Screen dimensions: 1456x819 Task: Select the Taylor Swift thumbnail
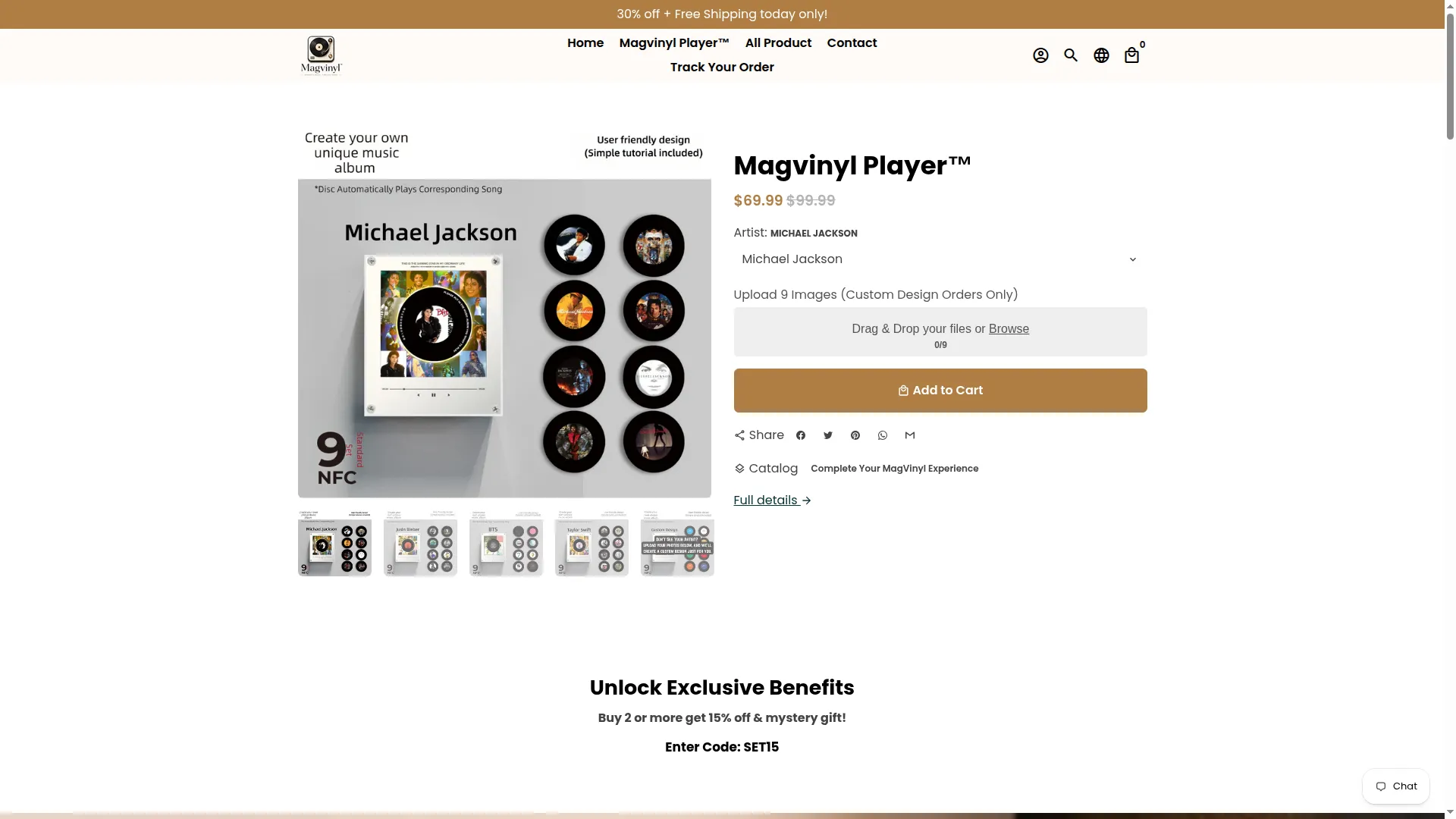591,543
